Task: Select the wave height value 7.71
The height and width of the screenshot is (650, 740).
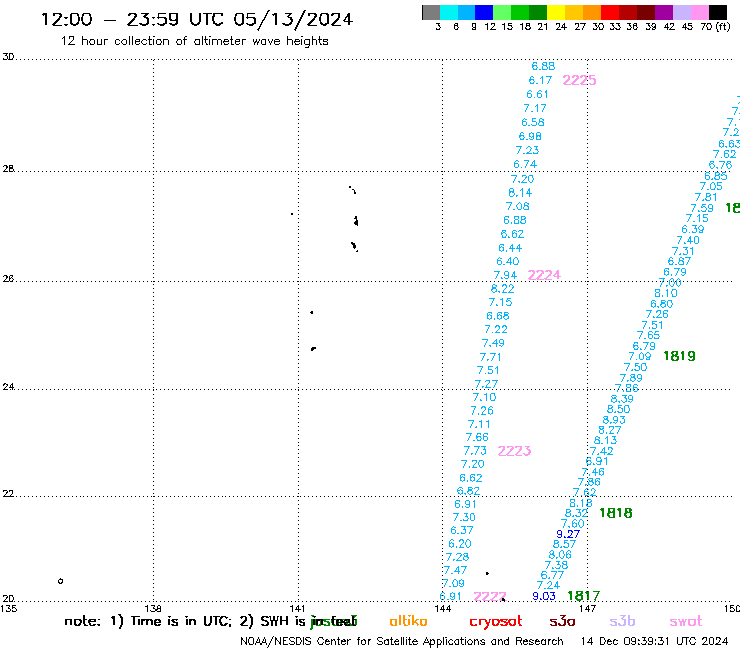Action: [x=490, y=357]
